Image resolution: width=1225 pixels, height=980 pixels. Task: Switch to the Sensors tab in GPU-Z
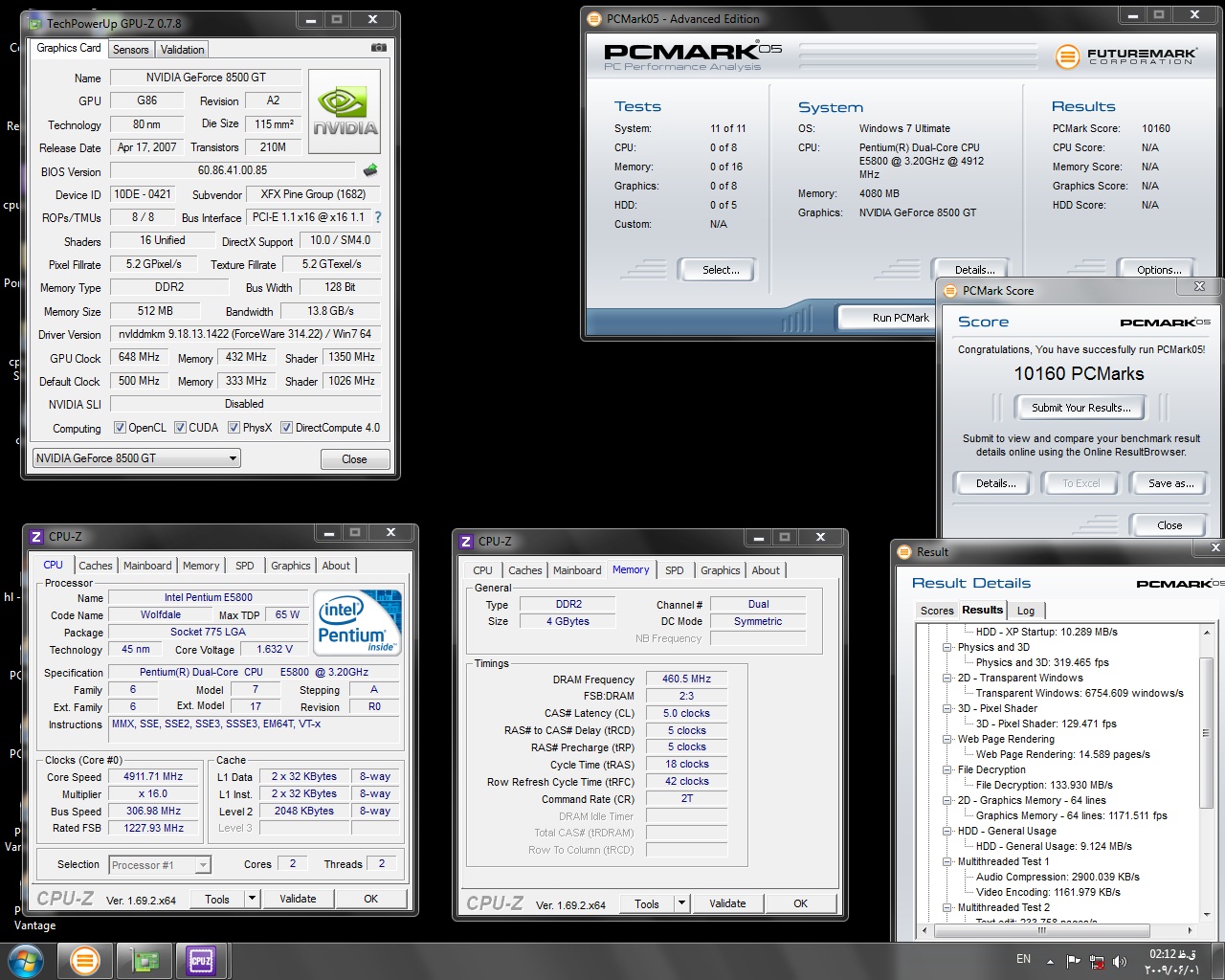(130, 50)
